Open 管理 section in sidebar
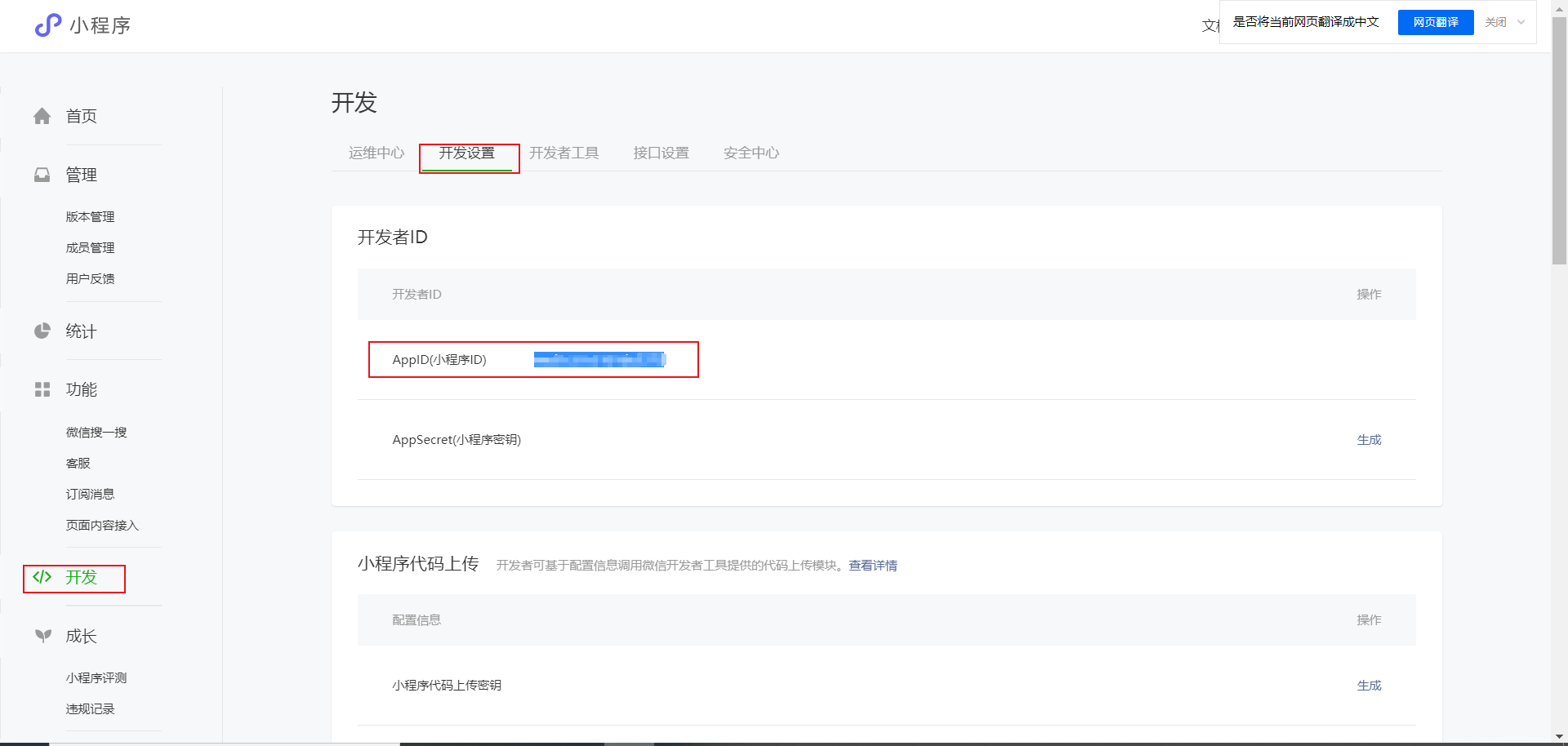Image resolution: width=1568 pixels, height=746 pixels. [x=82, y=175]
